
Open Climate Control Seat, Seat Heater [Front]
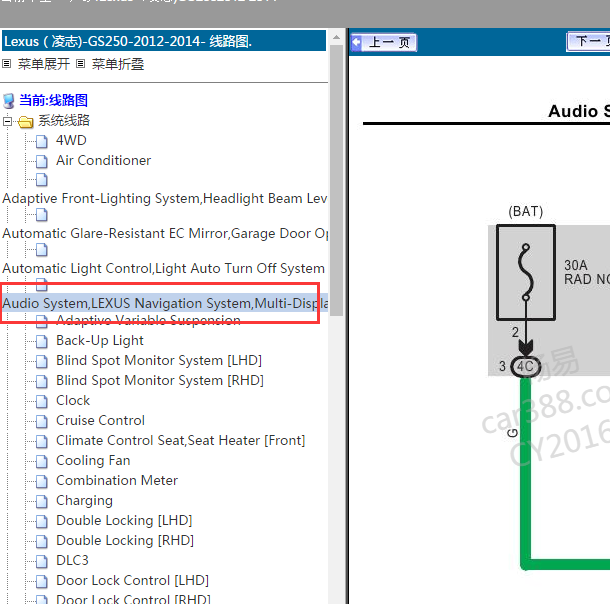[x=181, y=440]
